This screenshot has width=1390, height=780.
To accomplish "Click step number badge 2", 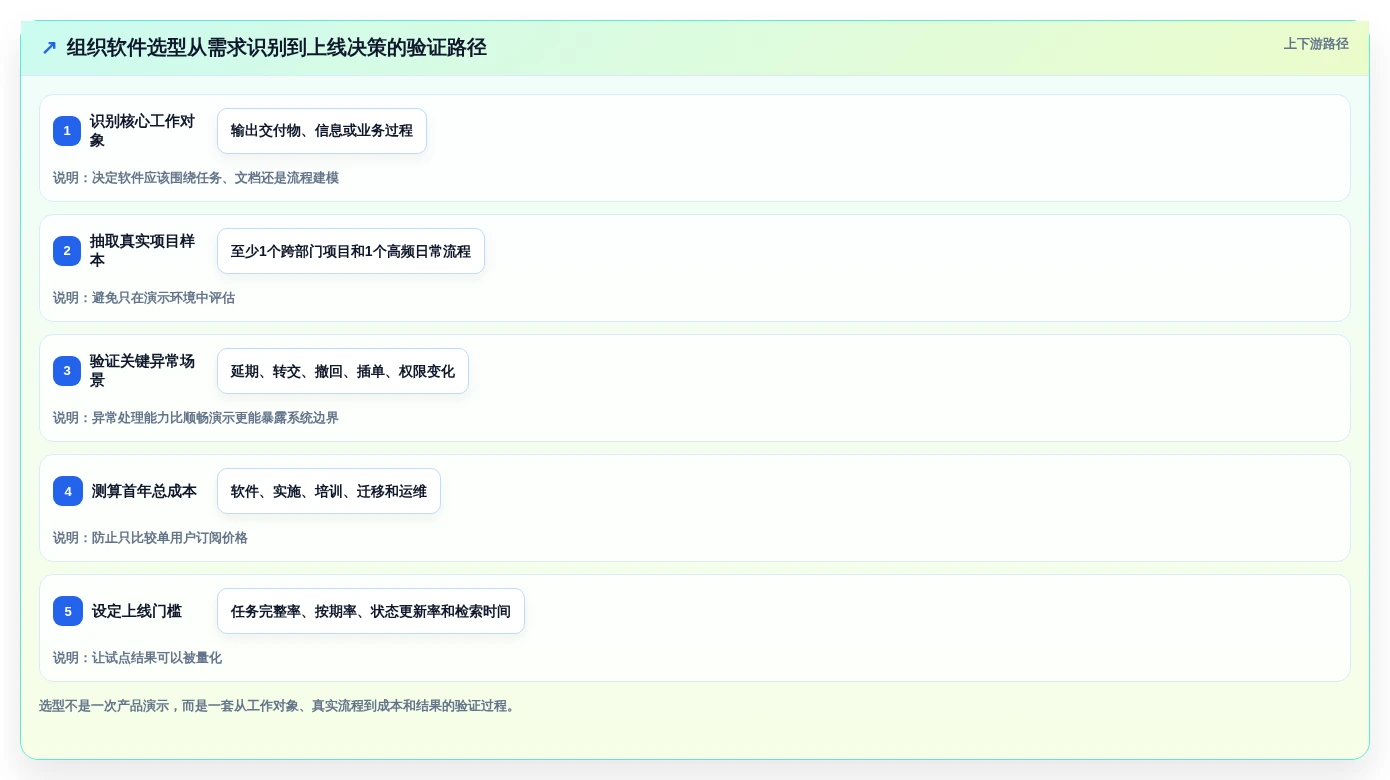I will point(67,251).
